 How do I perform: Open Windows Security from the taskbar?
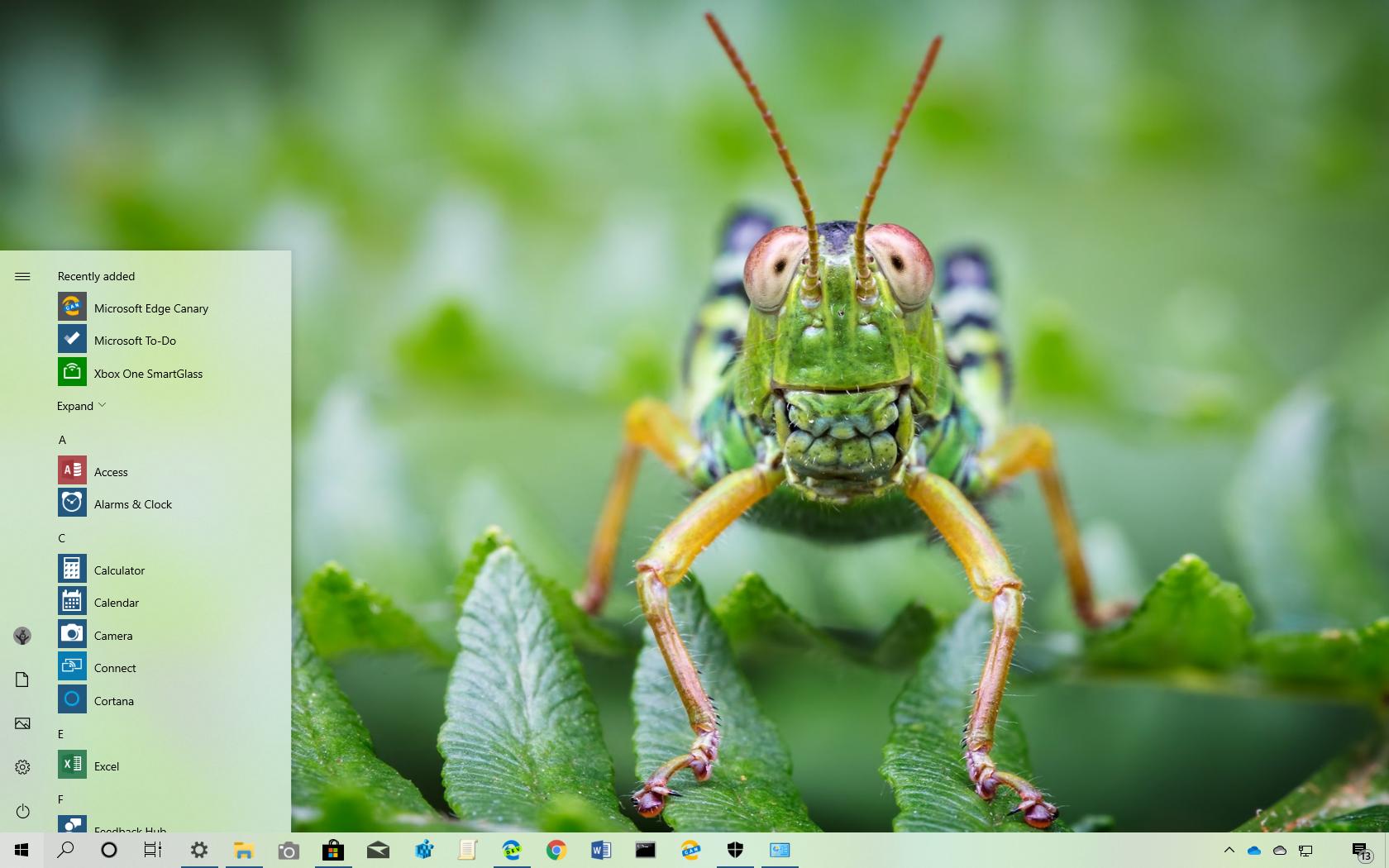pos(735,850)
